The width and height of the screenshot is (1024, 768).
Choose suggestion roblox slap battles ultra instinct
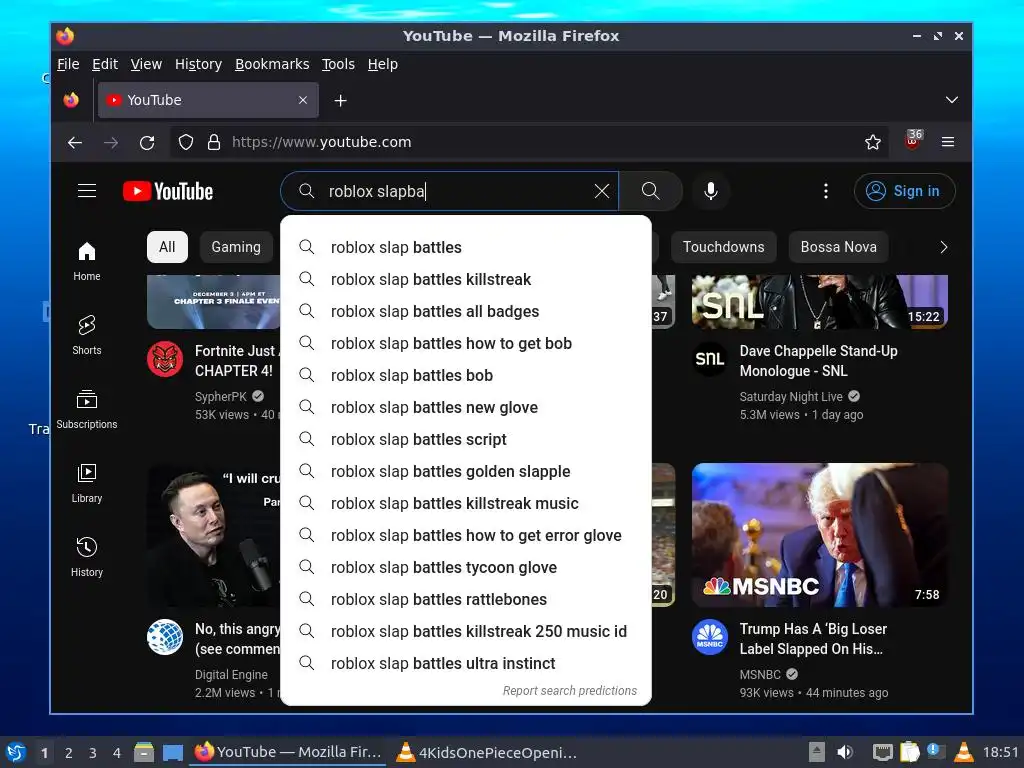(x=466, y=664)
